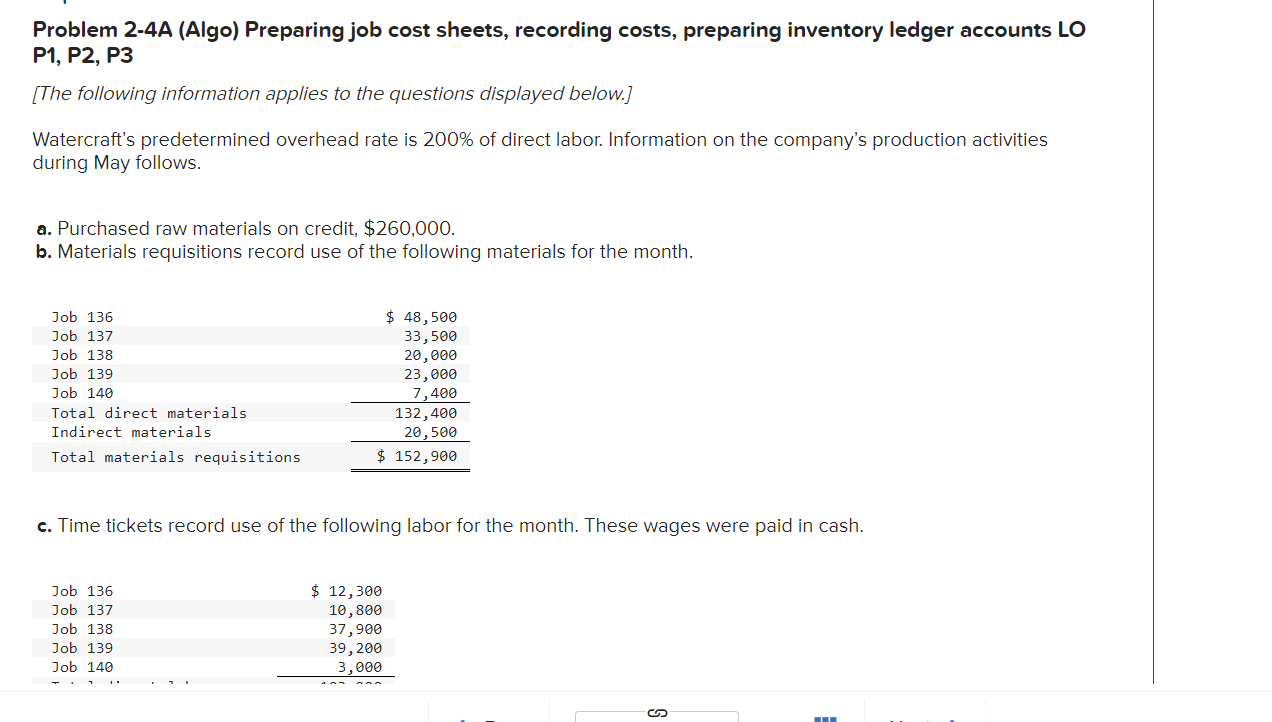Click the $152,900 total value
The height and width of the screenshot is (722, 1272).
coord(417,456)
